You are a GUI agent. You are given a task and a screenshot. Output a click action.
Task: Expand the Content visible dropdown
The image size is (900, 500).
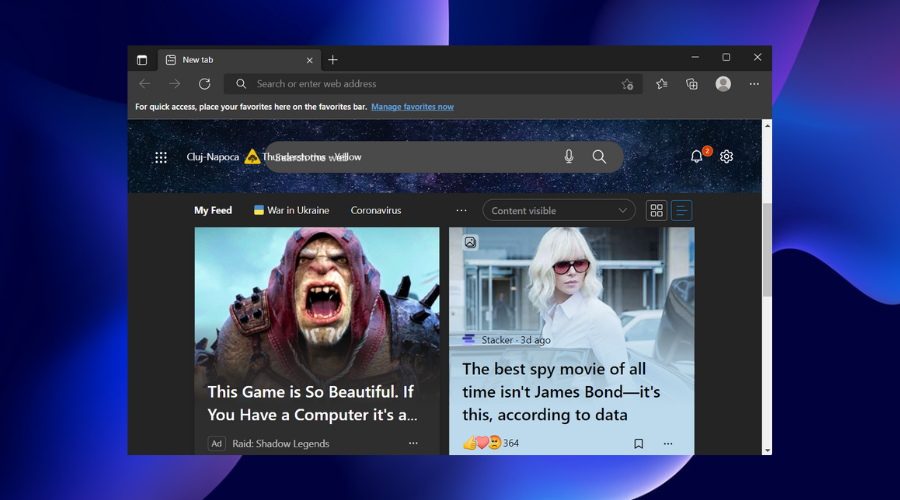(559, 210)
